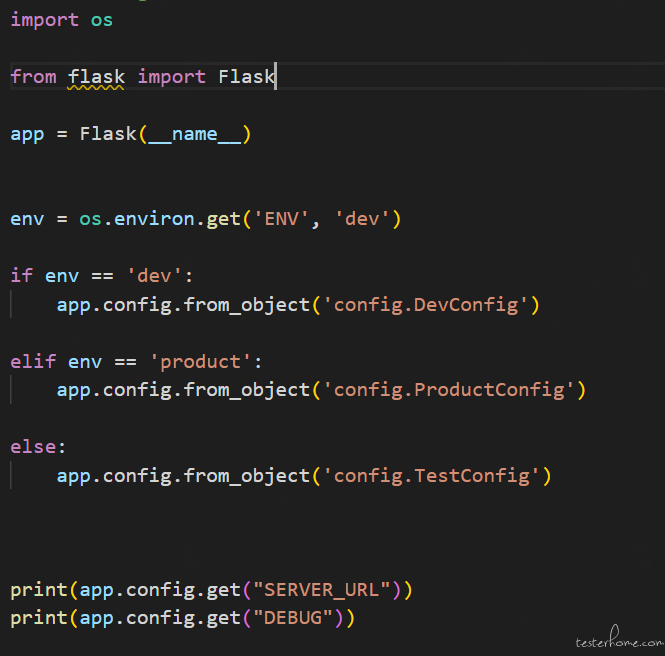
Task: Click the 'ENV' string literal
Action: [x=281, y=219]
